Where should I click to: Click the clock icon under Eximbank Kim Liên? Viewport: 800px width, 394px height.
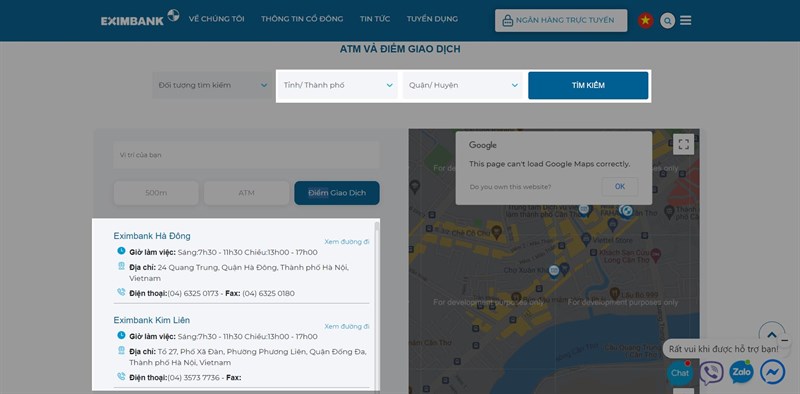coord(121,335)
